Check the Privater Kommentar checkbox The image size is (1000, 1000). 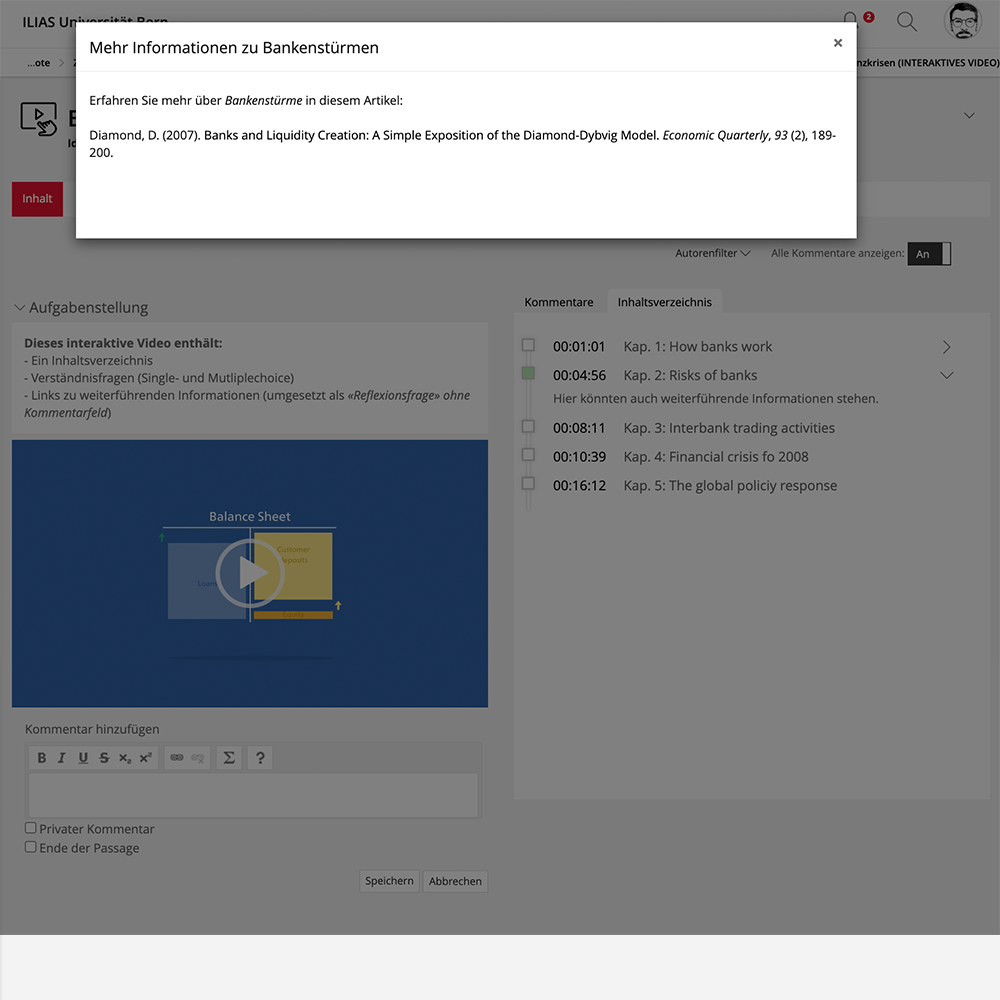tap(31, 828)
